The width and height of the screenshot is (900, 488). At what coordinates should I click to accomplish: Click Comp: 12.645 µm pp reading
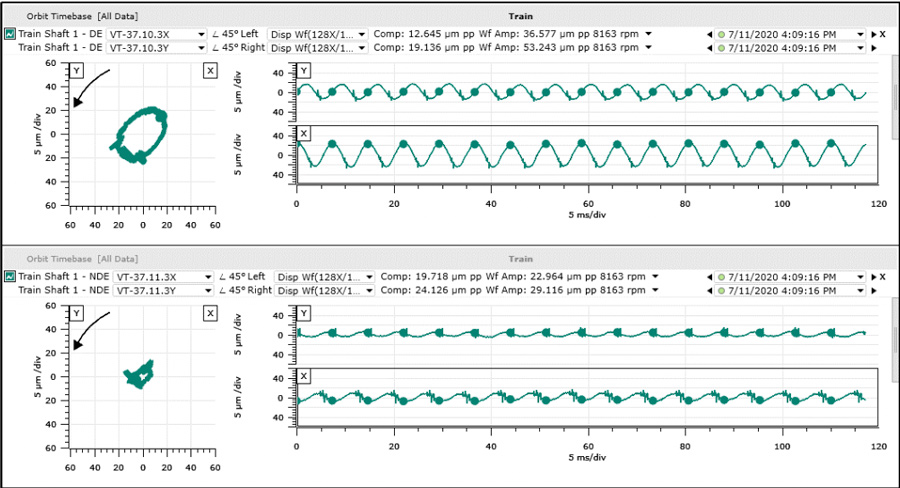coord(424,34)
